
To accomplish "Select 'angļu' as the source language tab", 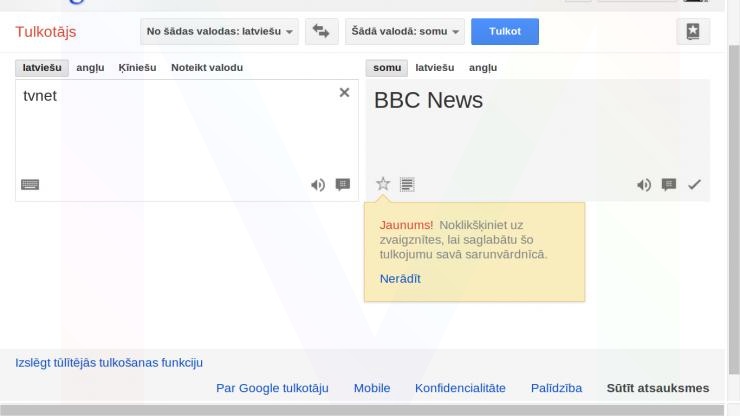I will (x=90, y=67).
